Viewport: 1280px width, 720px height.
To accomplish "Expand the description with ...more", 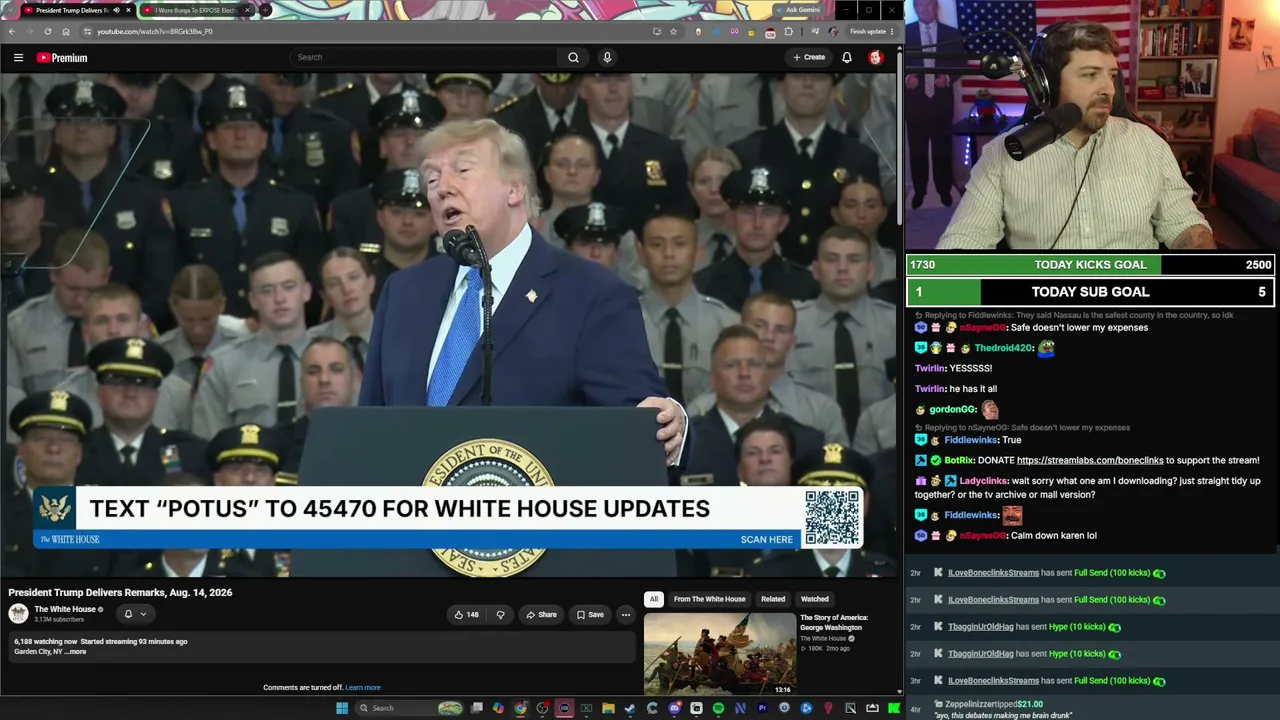I will [x=76, y=652].
